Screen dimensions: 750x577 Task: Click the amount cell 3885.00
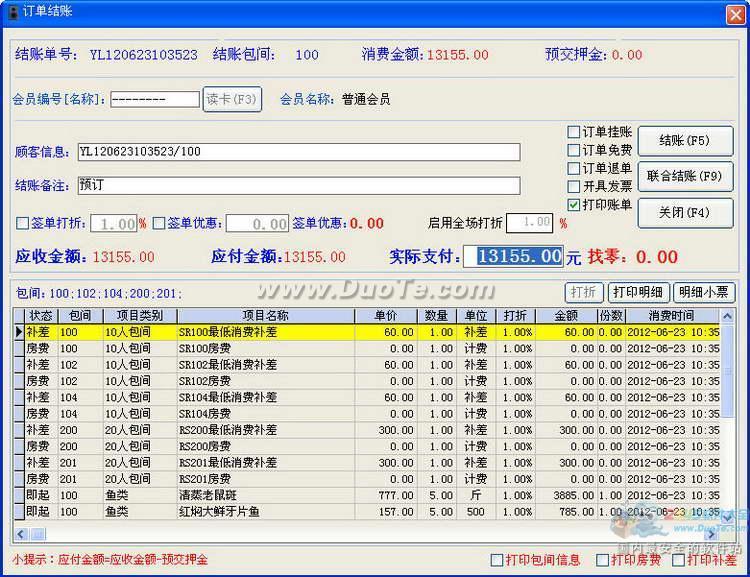coord(566,495)
